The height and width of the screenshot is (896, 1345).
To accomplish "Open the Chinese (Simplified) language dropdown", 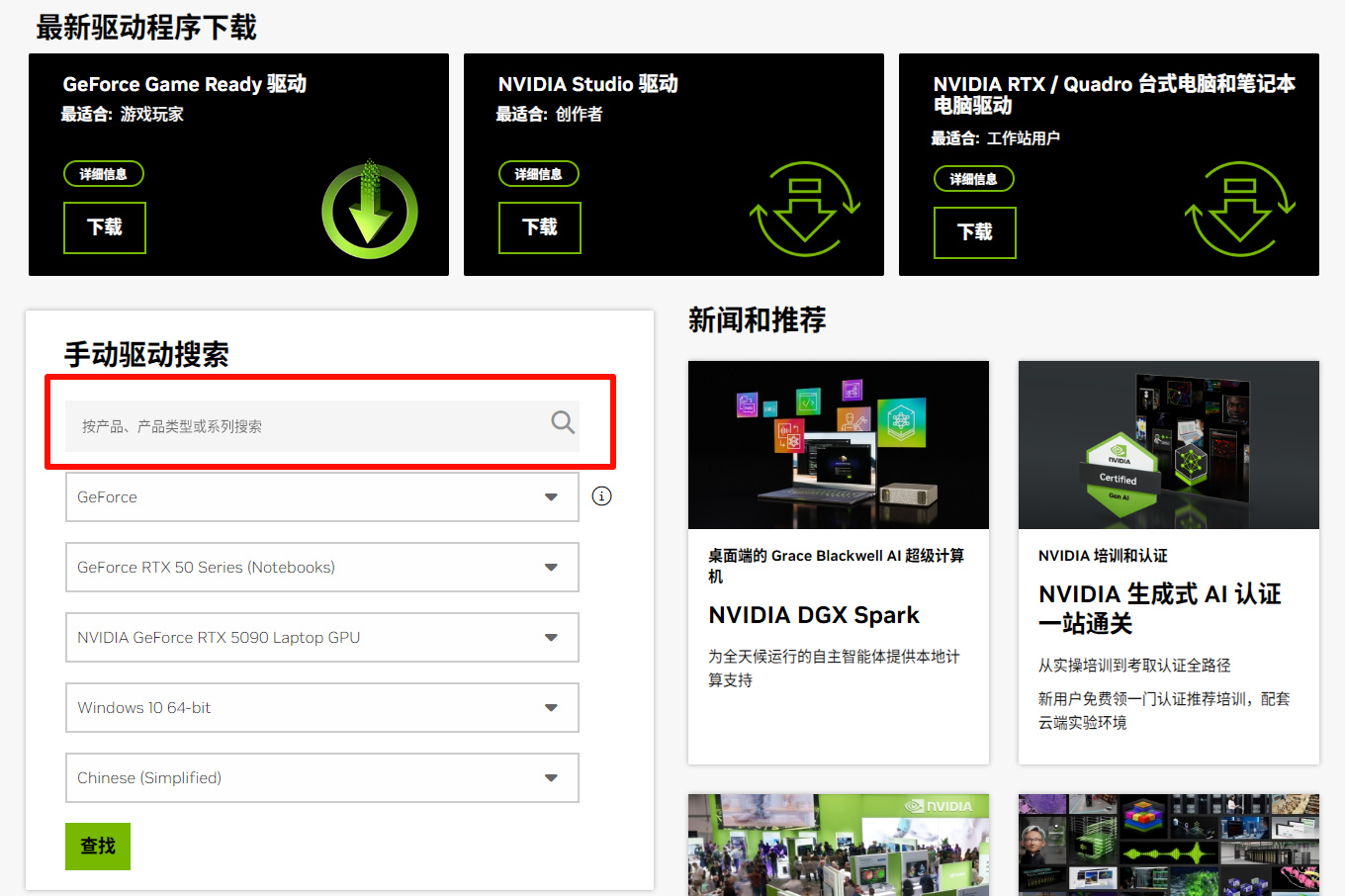I will click(322, 777).
